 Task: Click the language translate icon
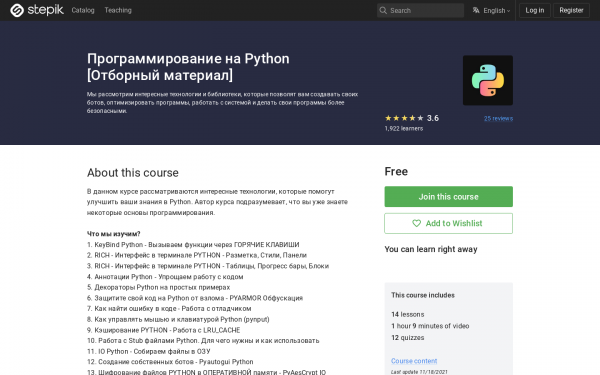[476, 10]
